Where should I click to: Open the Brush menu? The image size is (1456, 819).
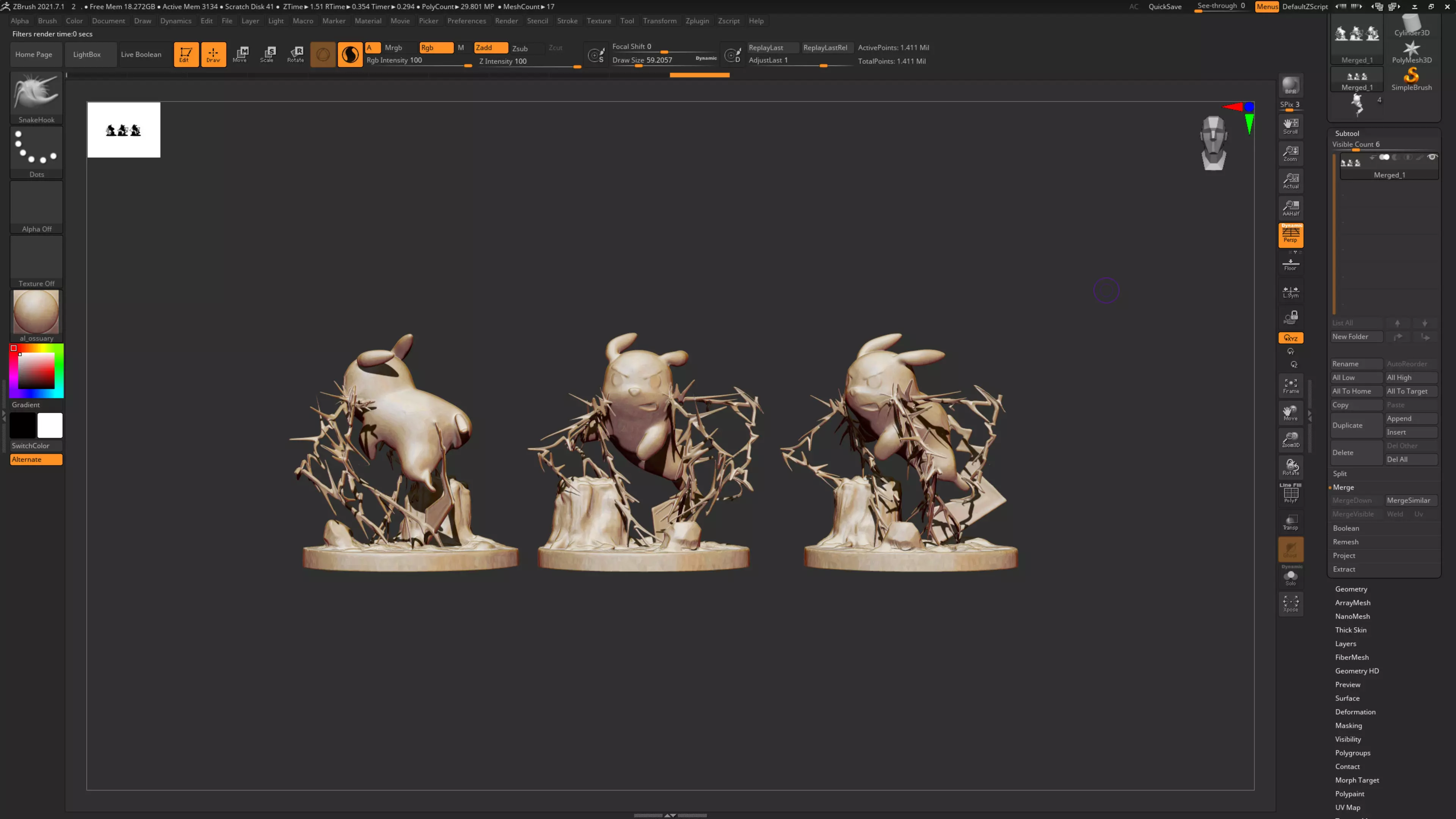47,21
